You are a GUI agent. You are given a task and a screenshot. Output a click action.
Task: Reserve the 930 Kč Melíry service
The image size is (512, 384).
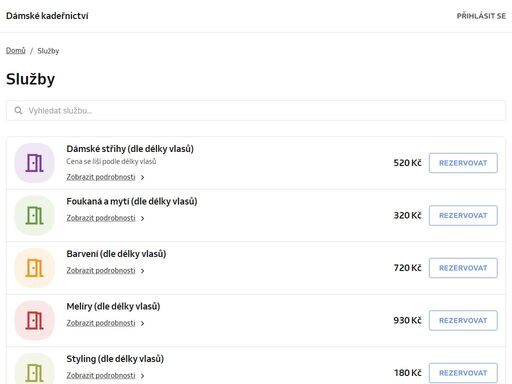click(x=463, y=320)
